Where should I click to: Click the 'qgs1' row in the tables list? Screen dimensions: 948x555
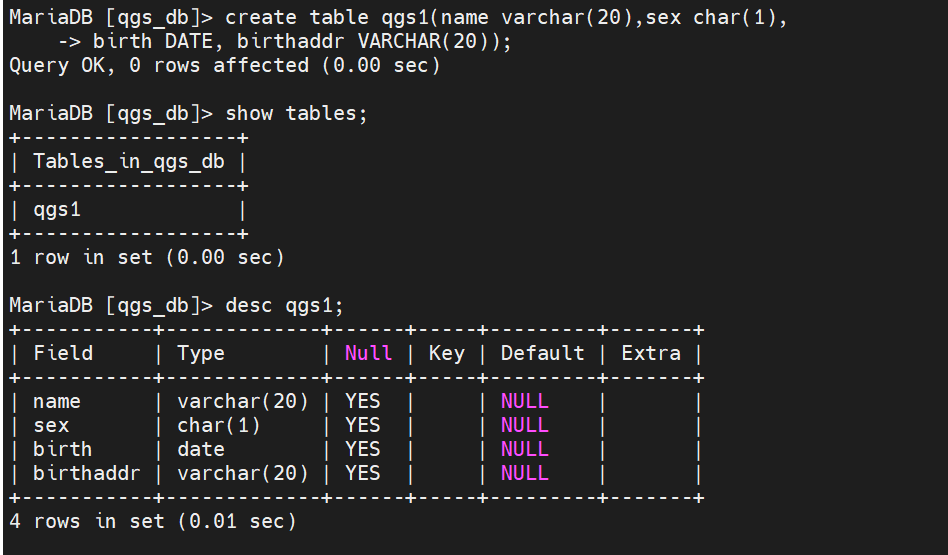57,210
